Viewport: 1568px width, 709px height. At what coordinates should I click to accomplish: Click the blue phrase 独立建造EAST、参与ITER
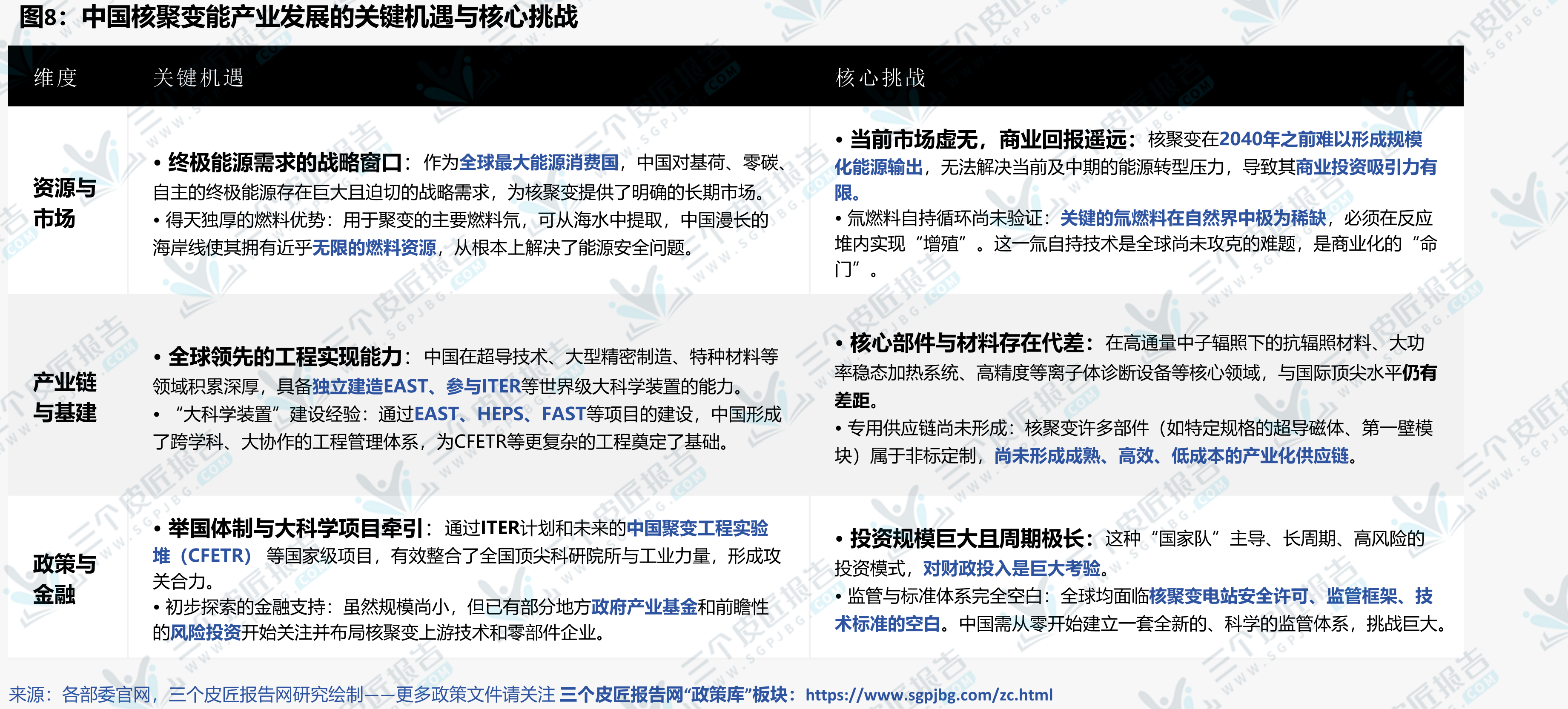pos(416,386)
